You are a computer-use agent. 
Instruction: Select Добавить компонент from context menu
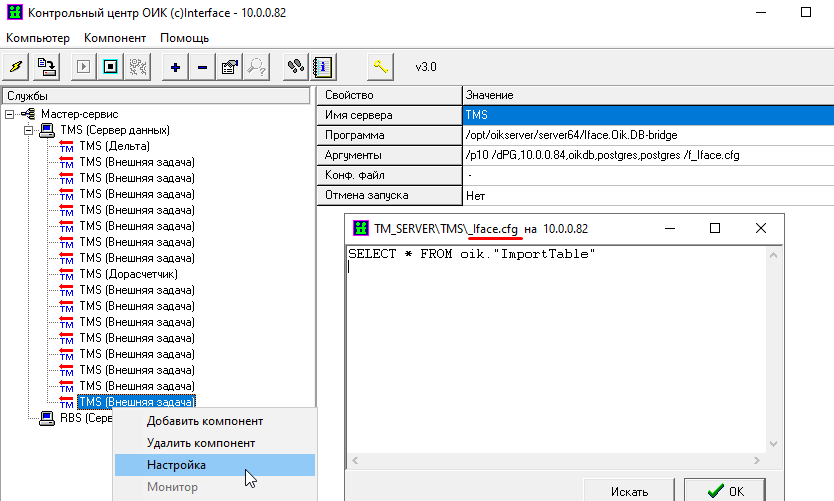205,421
